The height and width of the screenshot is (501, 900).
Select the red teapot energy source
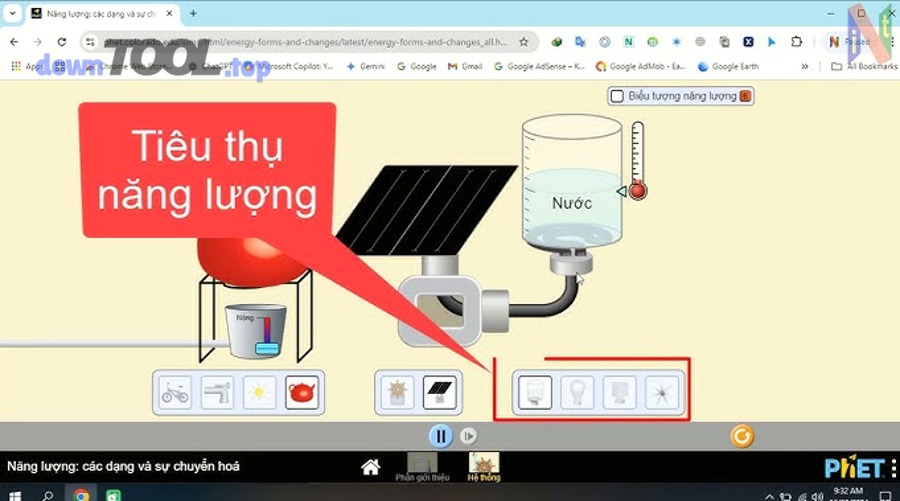coord(302,393)
